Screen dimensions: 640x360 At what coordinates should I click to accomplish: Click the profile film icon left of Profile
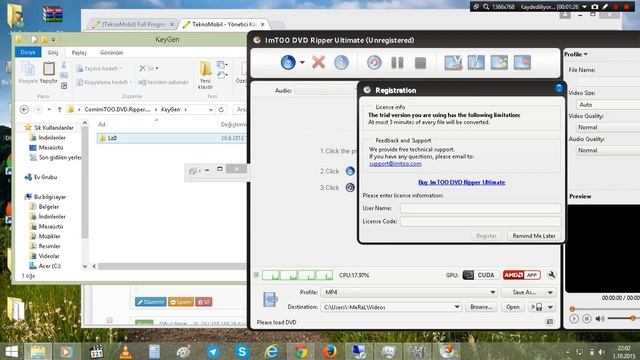[270, 300]
